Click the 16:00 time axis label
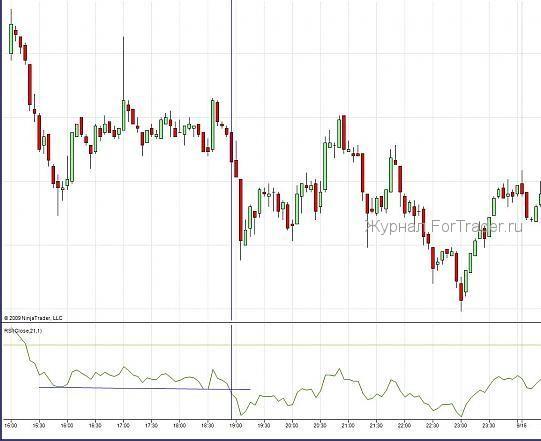The image size is (541, 441). pyautogui.click(x=67, y=426)
